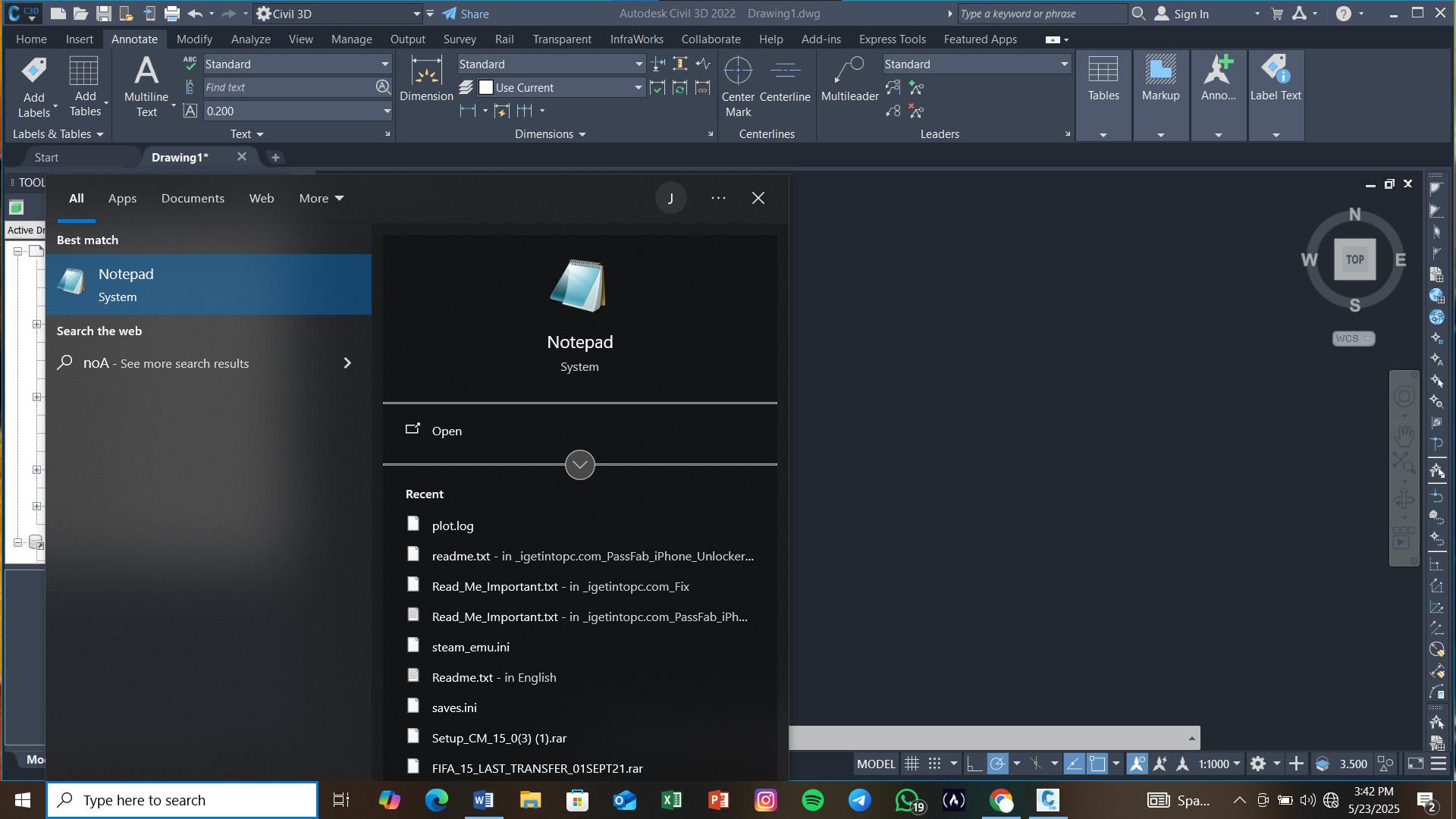Click the layer properties icon in Dimensions panel

pyautogui.click(x=466, y=88)
